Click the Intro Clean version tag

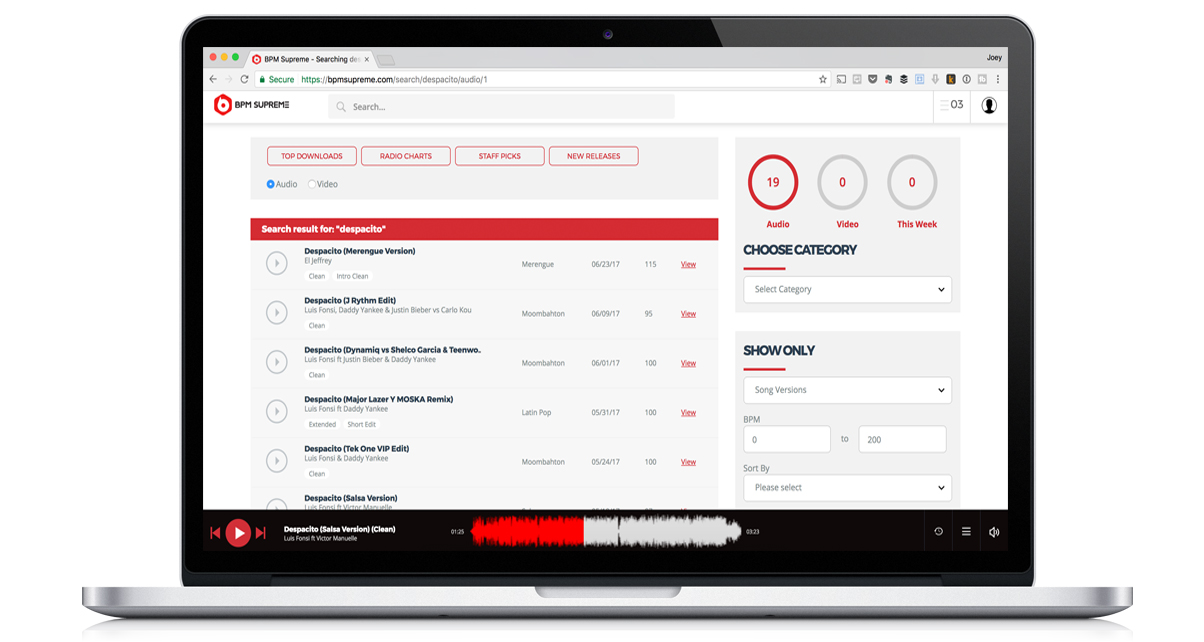352,276
